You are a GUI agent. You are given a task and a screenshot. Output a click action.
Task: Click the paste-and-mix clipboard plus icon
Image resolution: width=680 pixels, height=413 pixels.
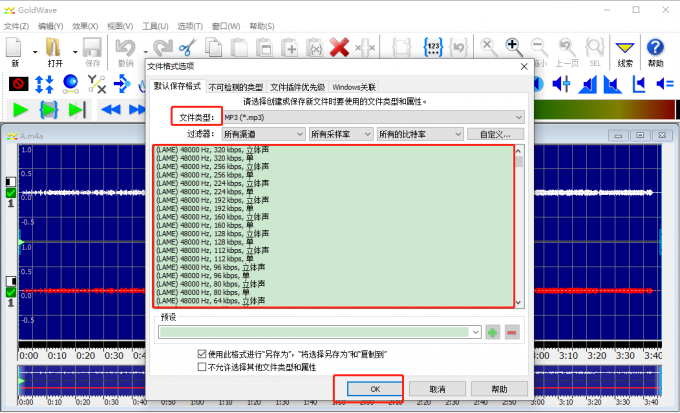pos(290,47)
